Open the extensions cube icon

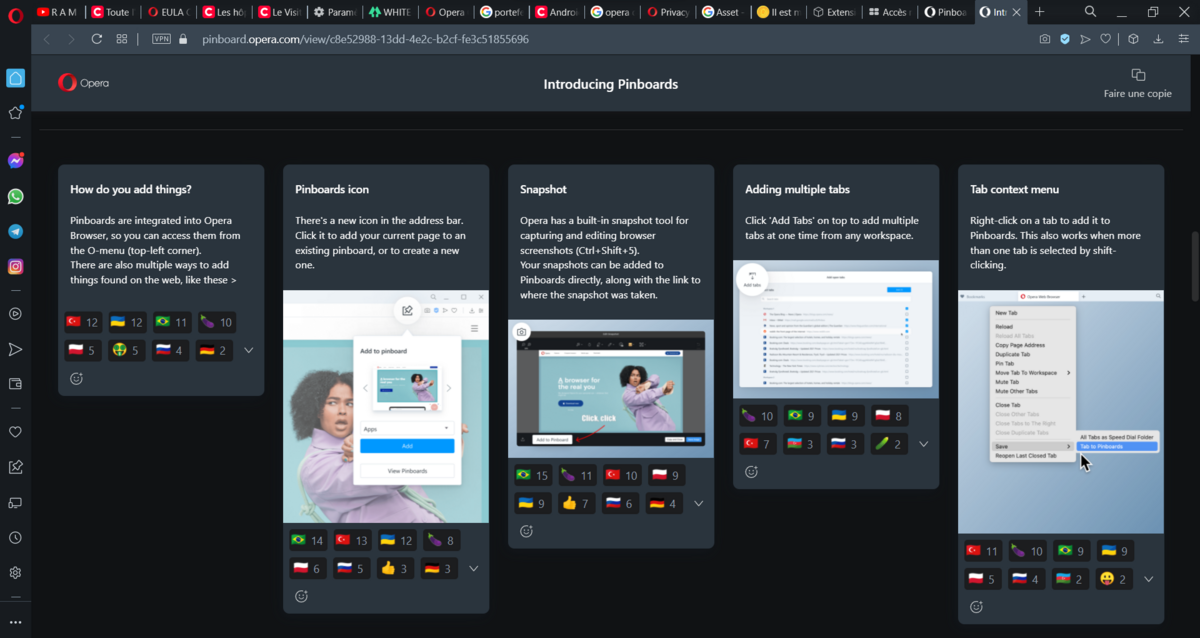(1133, 39)
